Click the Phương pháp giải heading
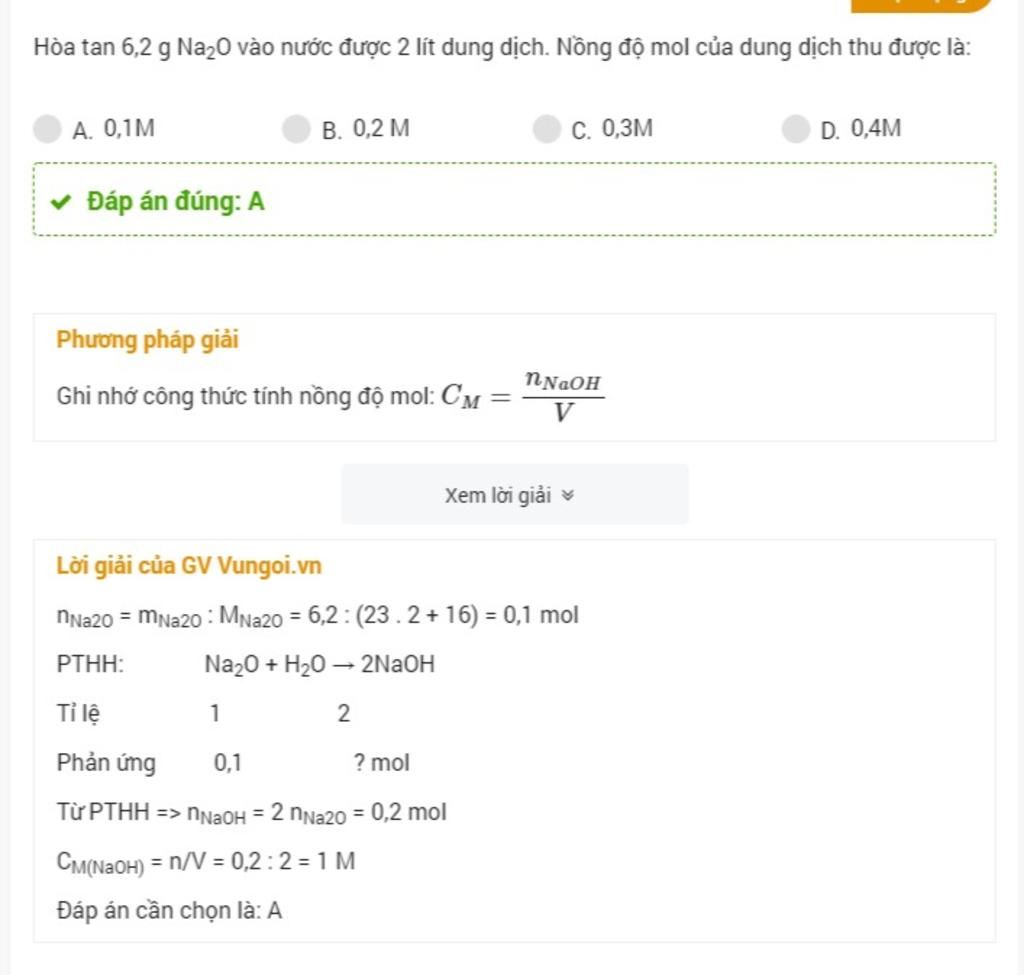 point(148,340)
